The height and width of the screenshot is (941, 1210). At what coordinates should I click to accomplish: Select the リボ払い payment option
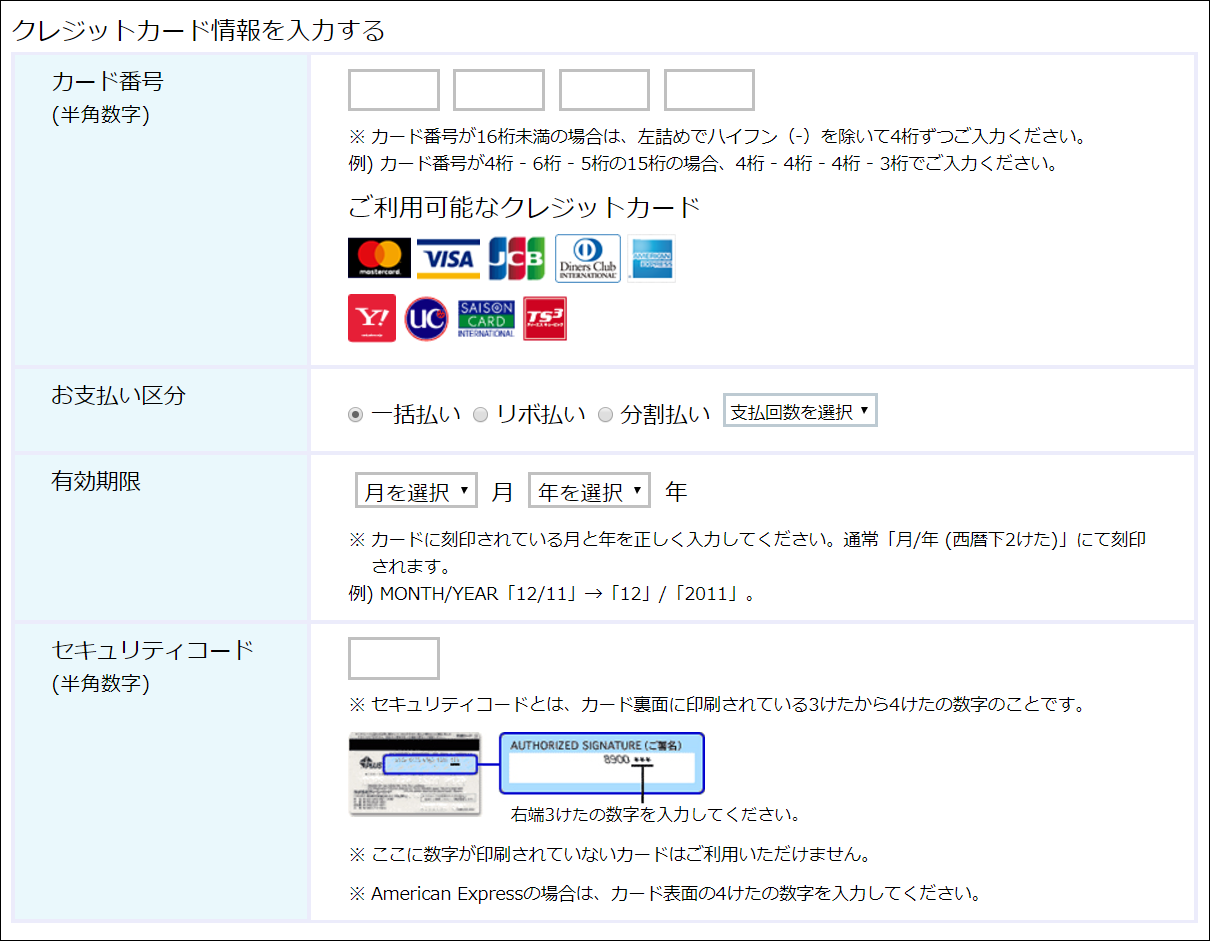point(481,415)
